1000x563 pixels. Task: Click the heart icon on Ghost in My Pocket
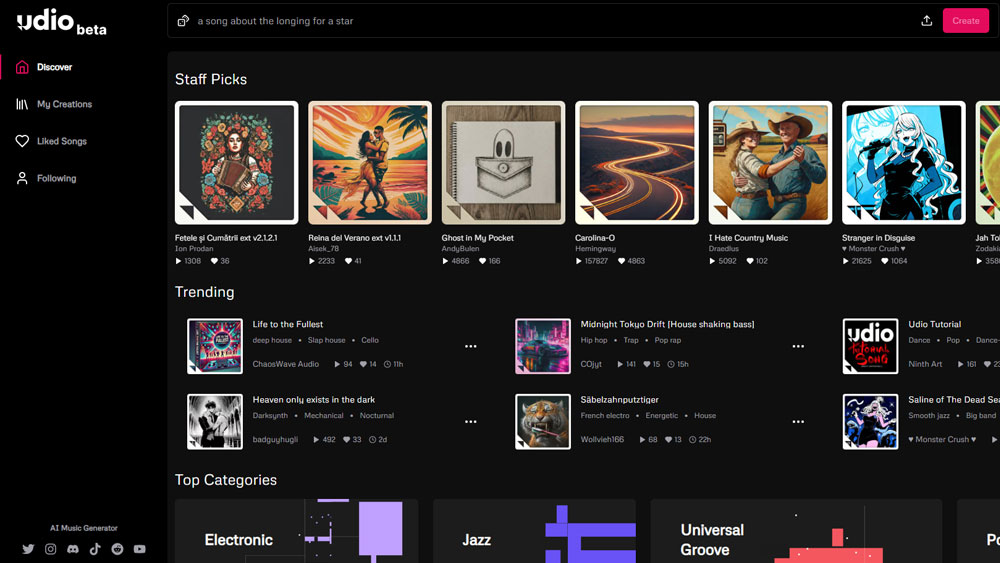coord(482,261)
